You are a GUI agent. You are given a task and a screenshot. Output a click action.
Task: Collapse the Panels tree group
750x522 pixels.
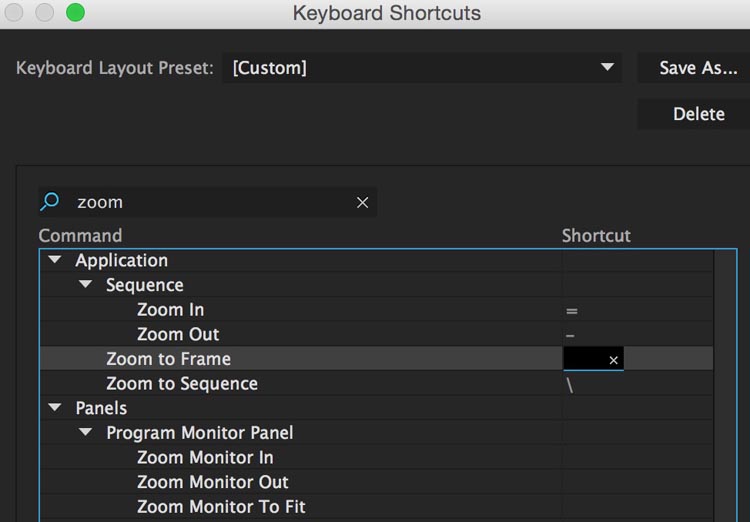pos(55,408)
